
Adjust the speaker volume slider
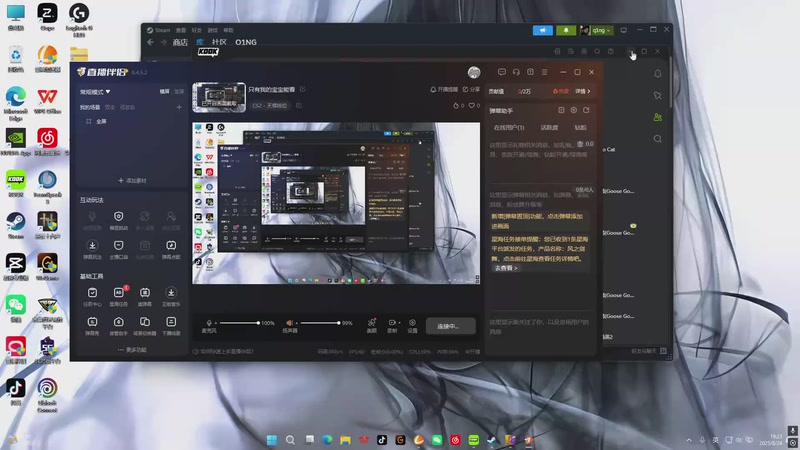point(320,323)
